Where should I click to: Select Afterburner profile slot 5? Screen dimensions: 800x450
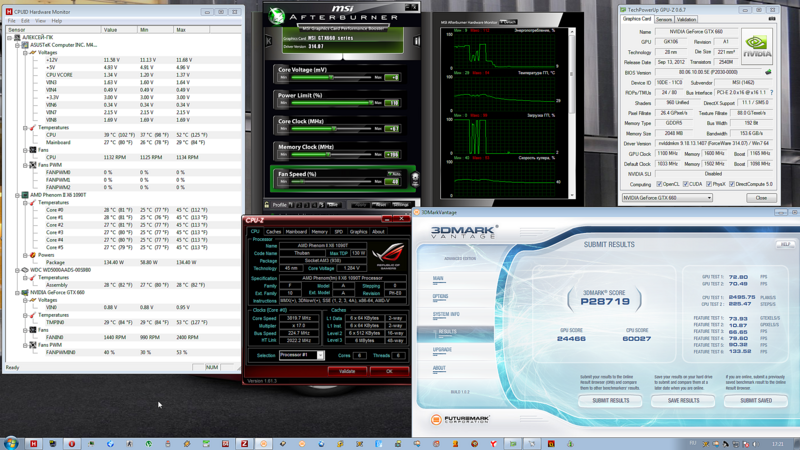click(321, 205)
